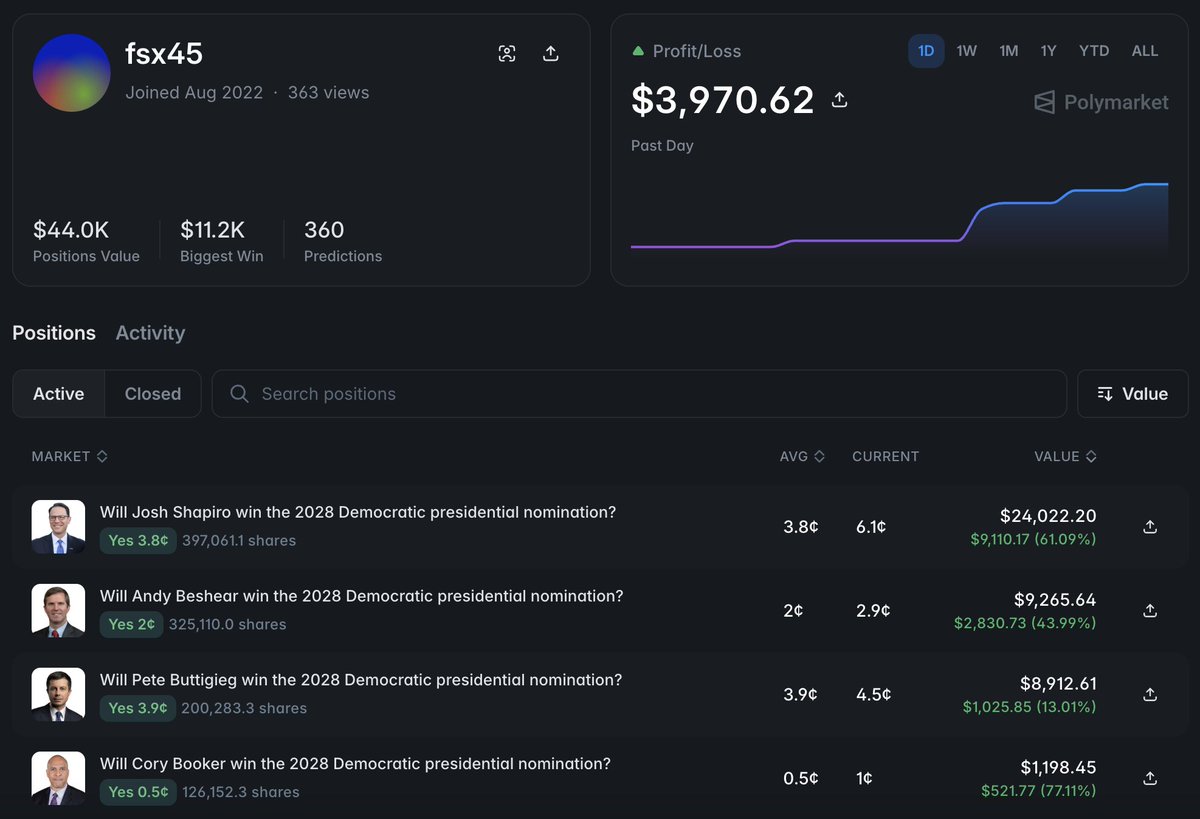
Task: Select the 1Y time range
Action: coord(1048,51)
